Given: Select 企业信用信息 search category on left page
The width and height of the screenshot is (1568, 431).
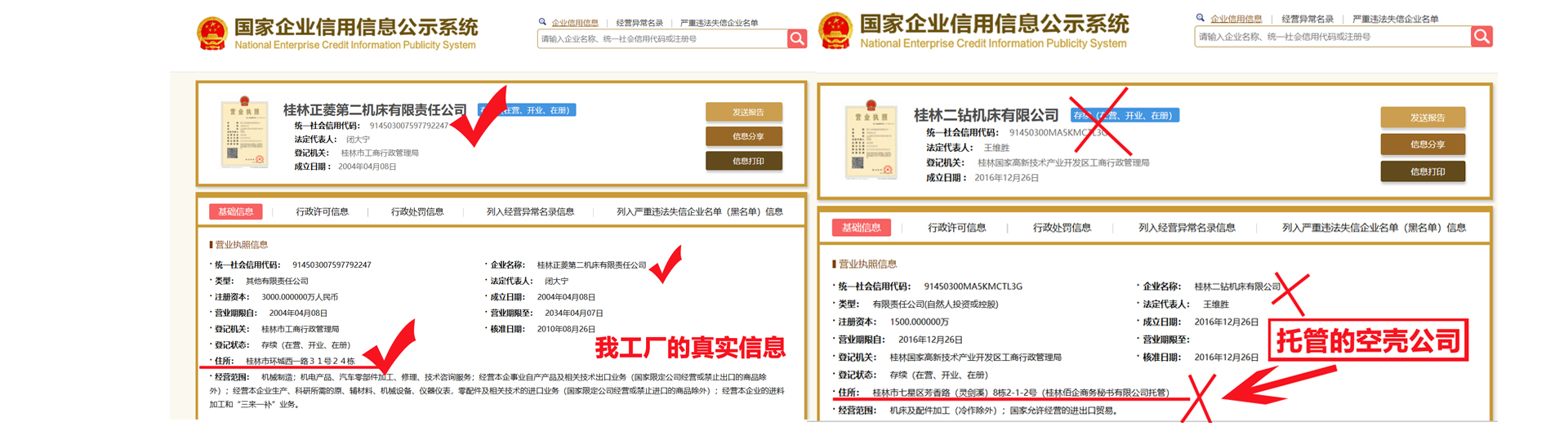Looking at the screenshot, I should click(575, 23).
